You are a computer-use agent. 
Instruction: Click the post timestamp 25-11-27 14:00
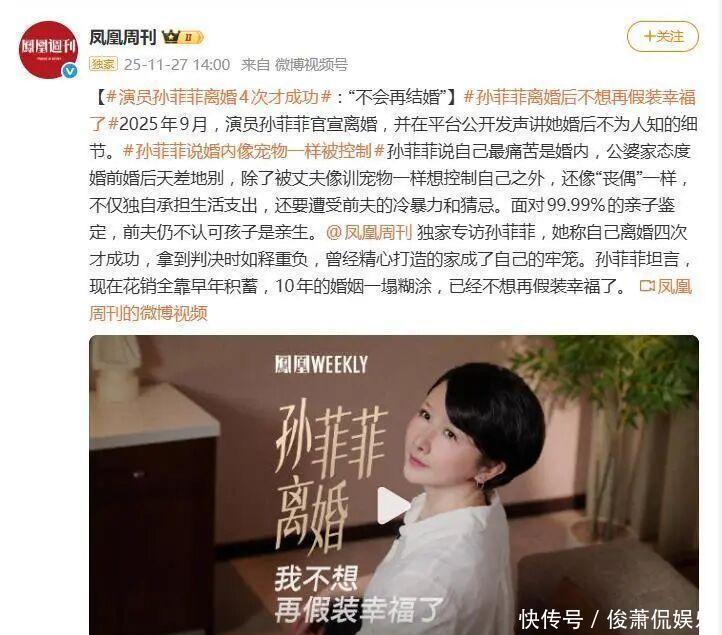[x=177, y=64]
